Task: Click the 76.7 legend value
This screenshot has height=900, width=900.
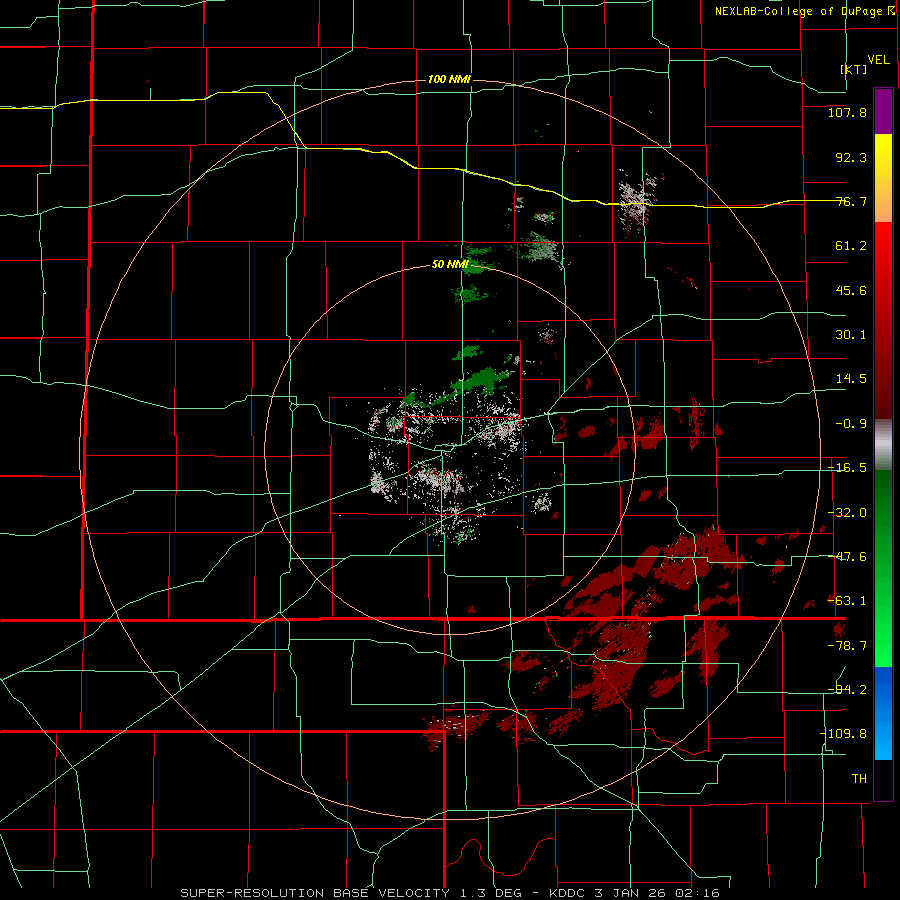Action: tap(851, 201)
